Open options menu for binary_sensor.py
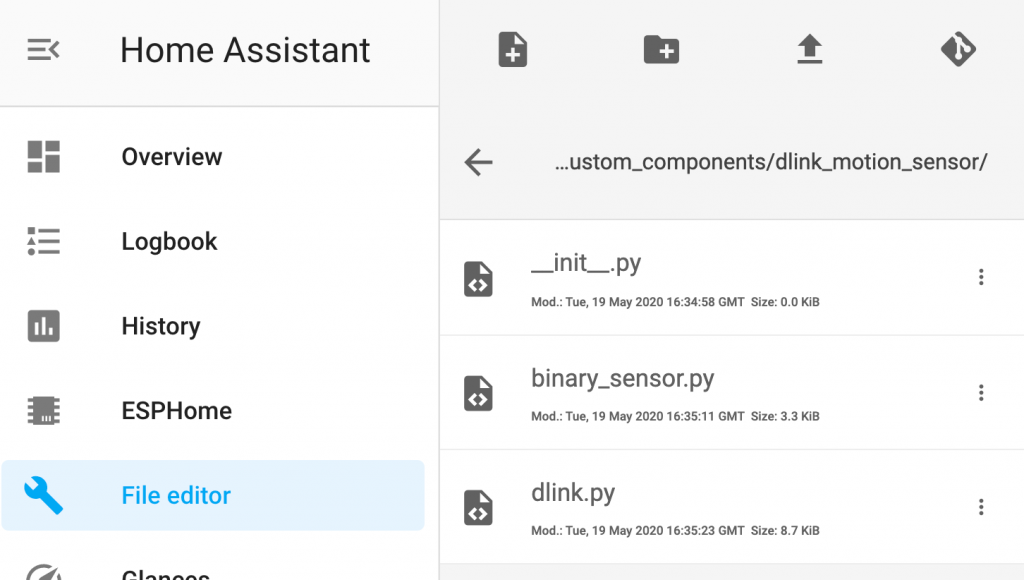This screenshot has width=1024, height=580. (981, 393)
